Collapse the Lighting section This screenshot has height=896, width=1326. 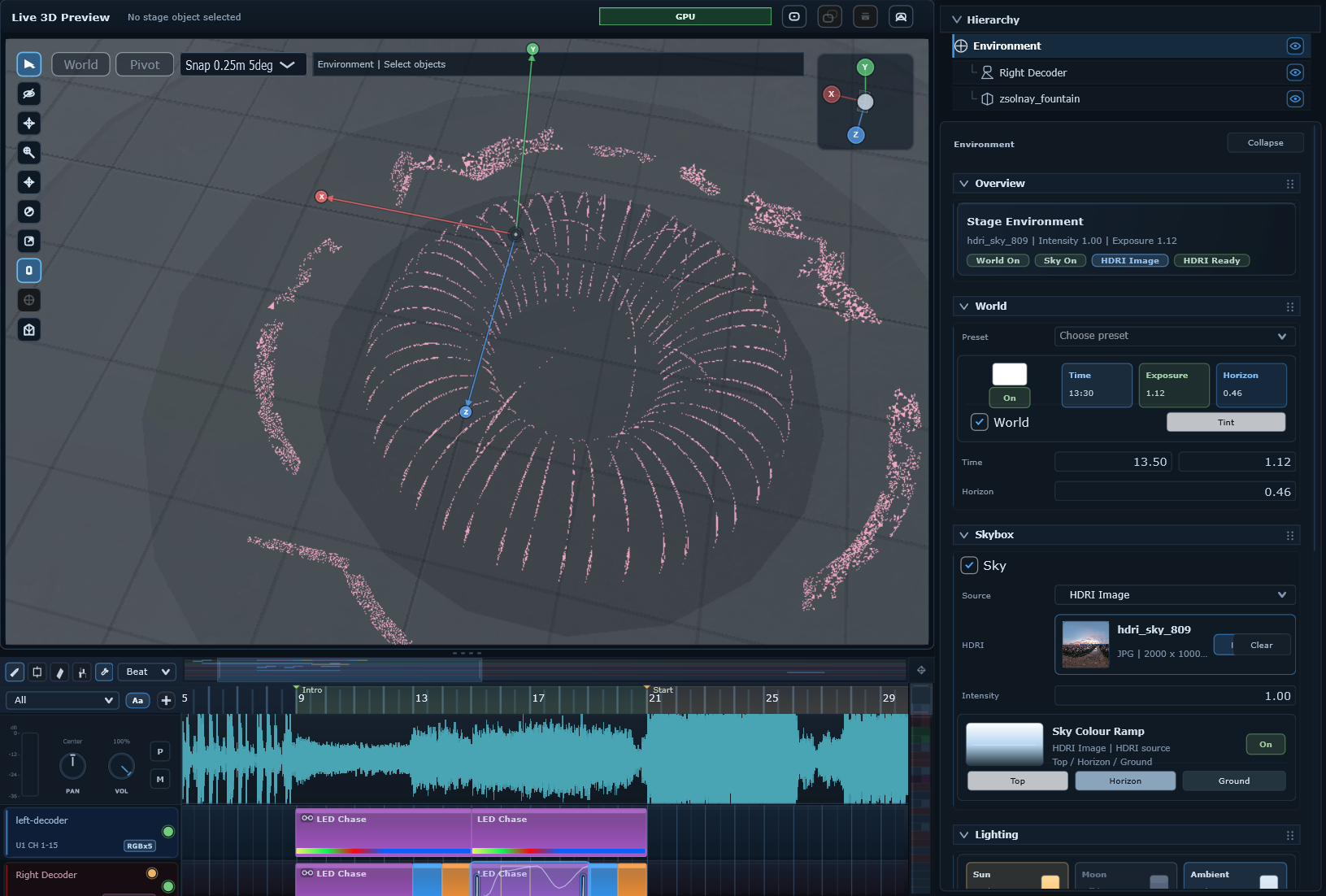964,835
